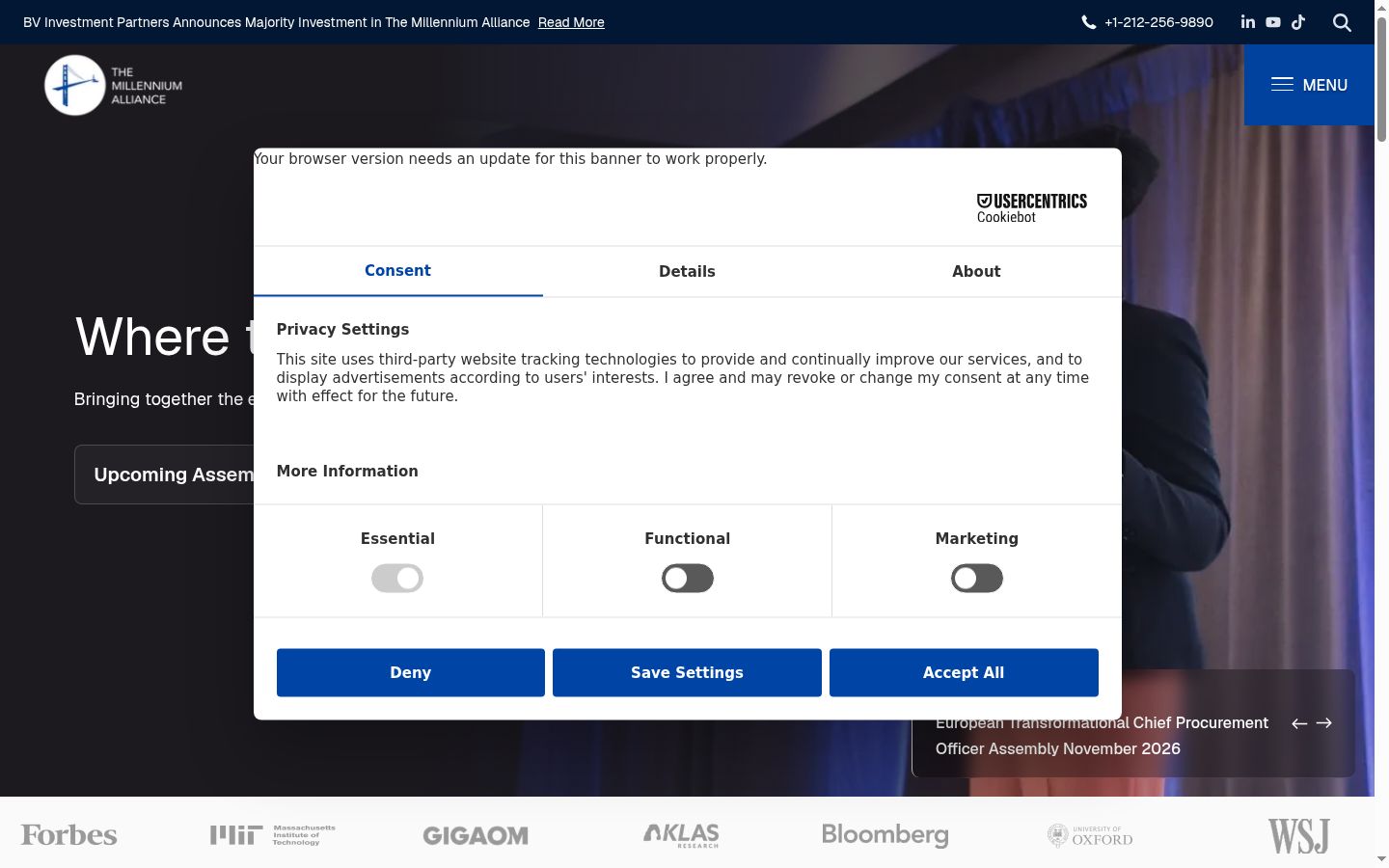Go to next assembly with right arrow
1389x868 pixels.
[x=1324, y=723]
